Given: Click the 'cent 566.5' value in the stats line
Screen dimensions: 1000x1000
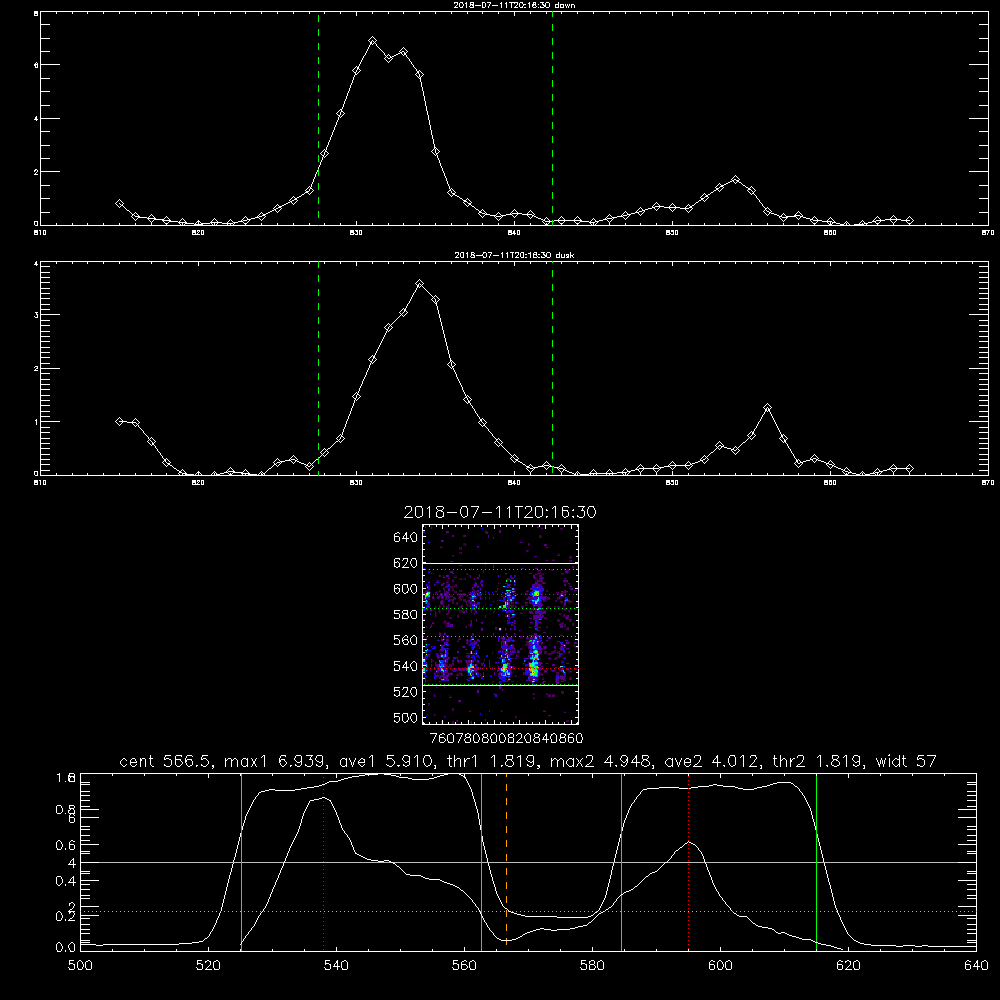Looking at the screenshot, I should 167,761.
